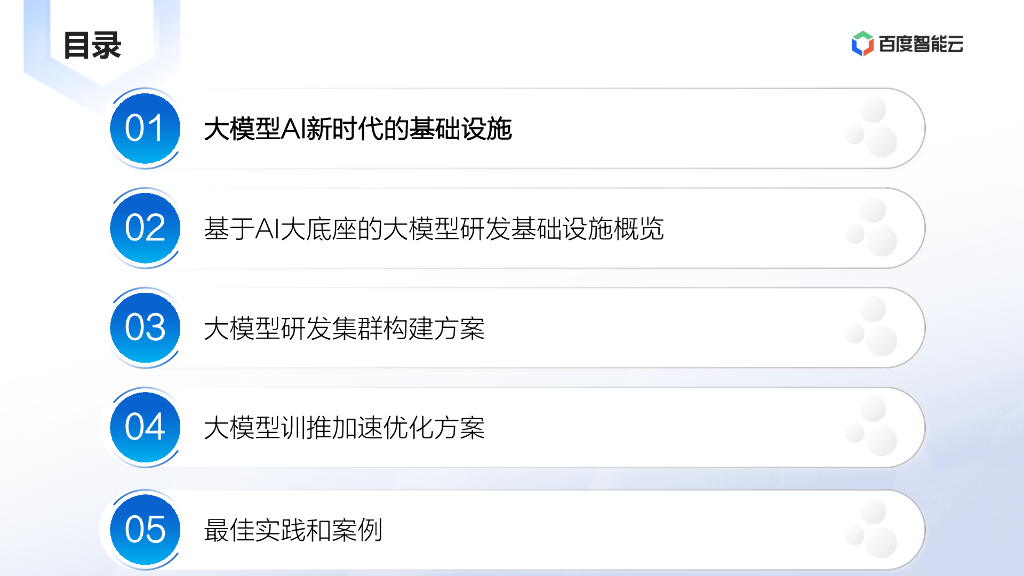Click empty area of the 03 item bar

point(660,328)
